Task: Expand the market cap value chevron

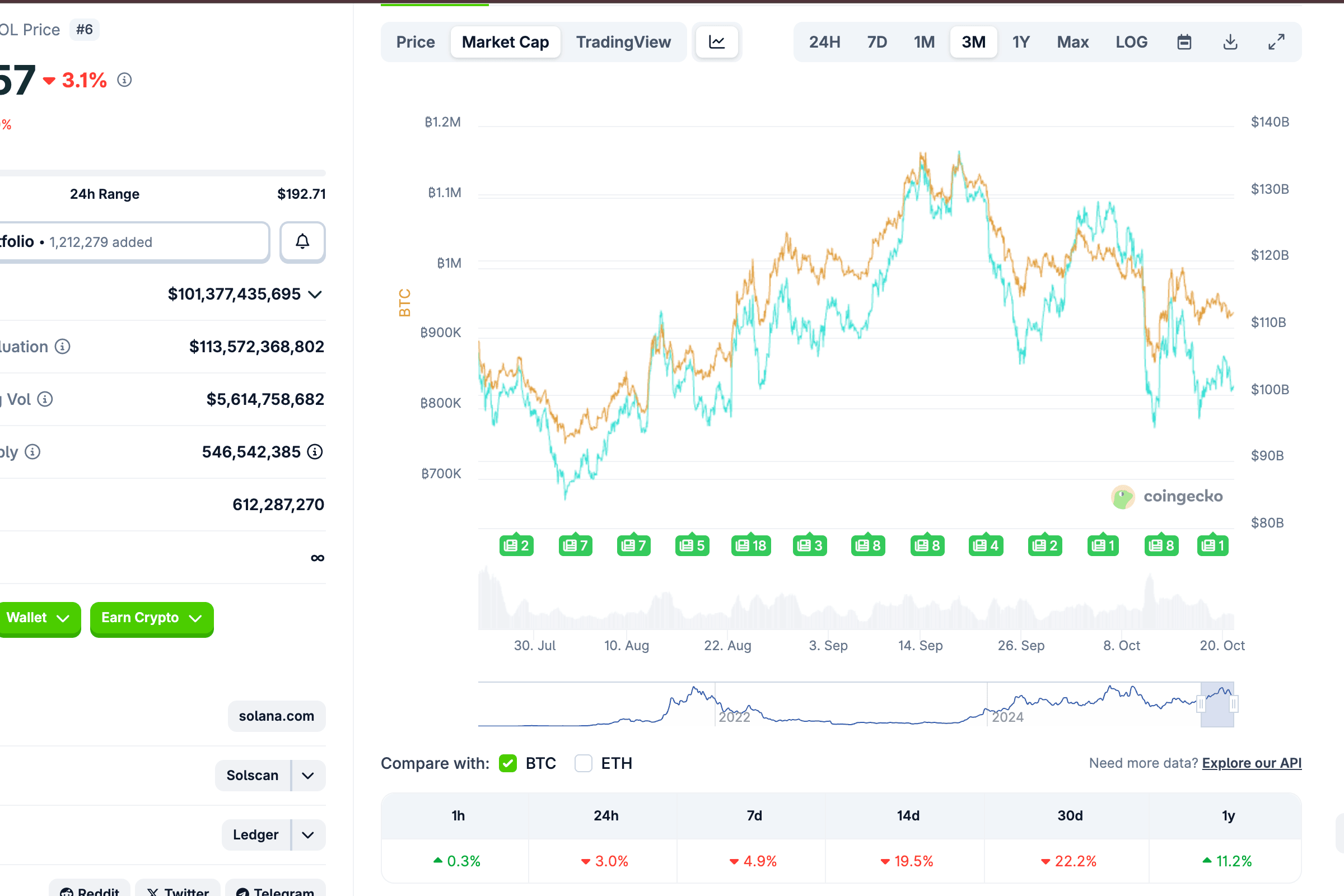Action: (x=315, y=295)
